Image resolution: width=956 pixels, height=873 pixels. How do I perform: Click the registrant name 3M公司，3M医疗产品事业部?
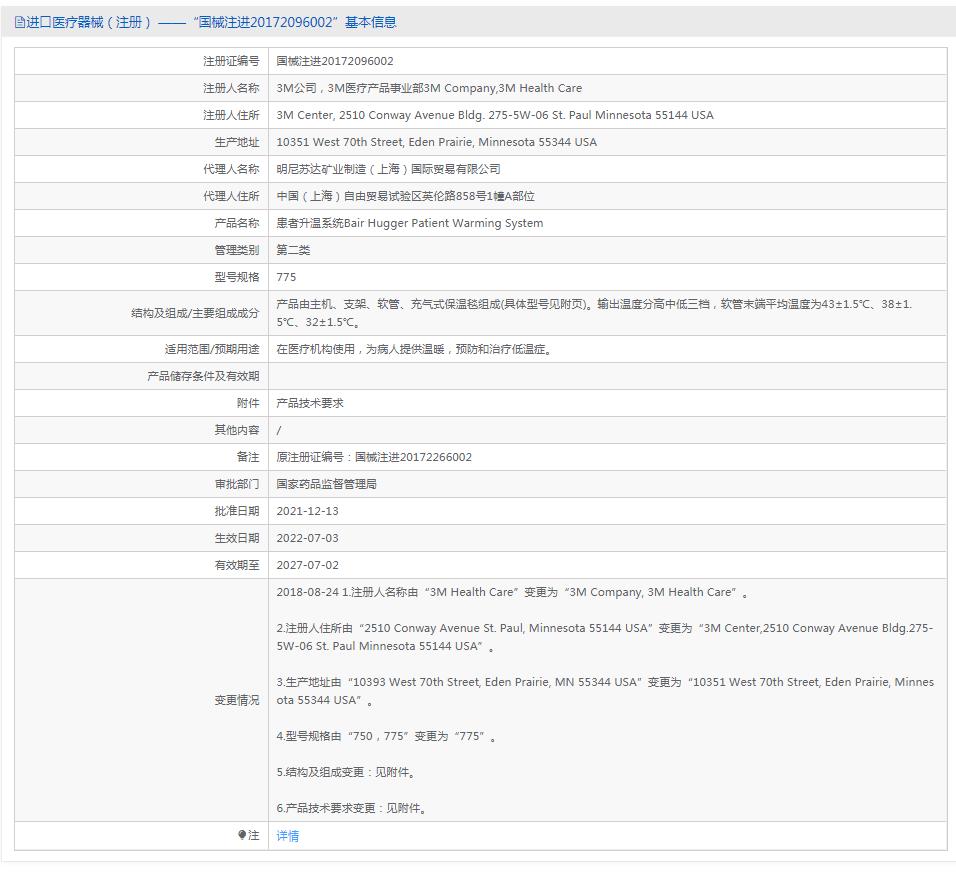point(350,88)
